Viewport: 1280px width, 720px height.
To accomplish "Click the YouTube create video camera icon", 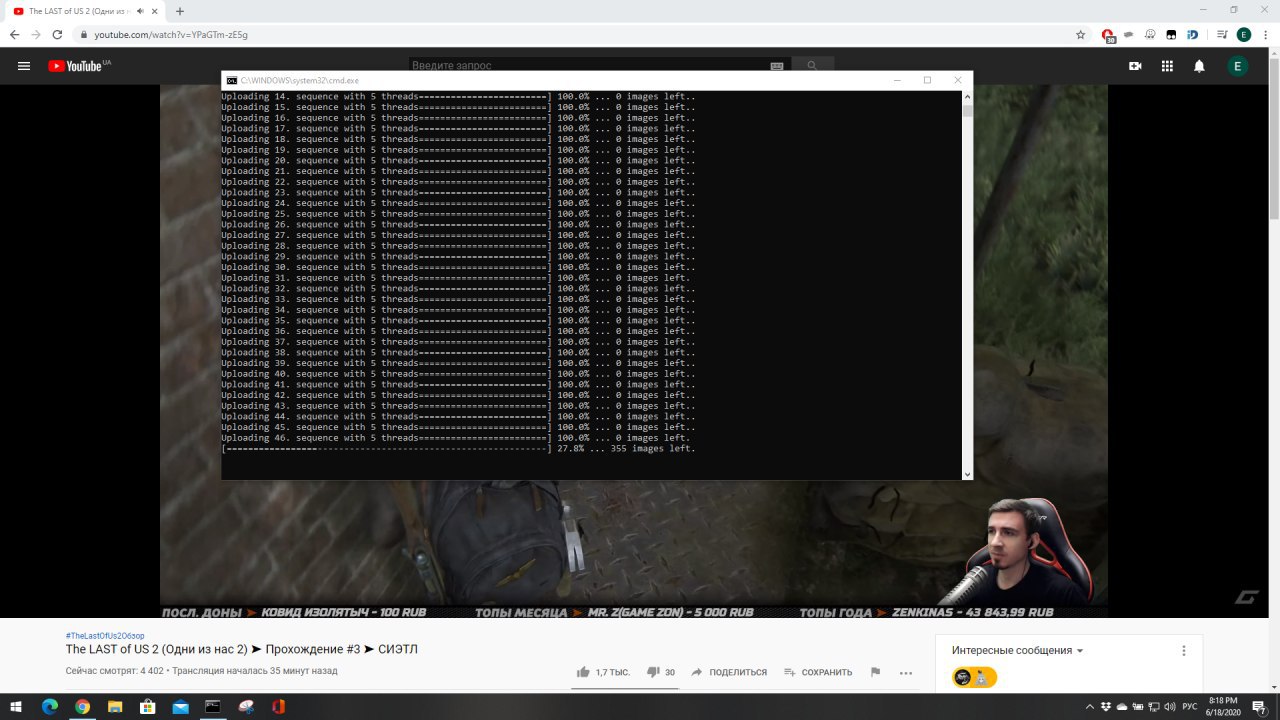I will 1135,66.
